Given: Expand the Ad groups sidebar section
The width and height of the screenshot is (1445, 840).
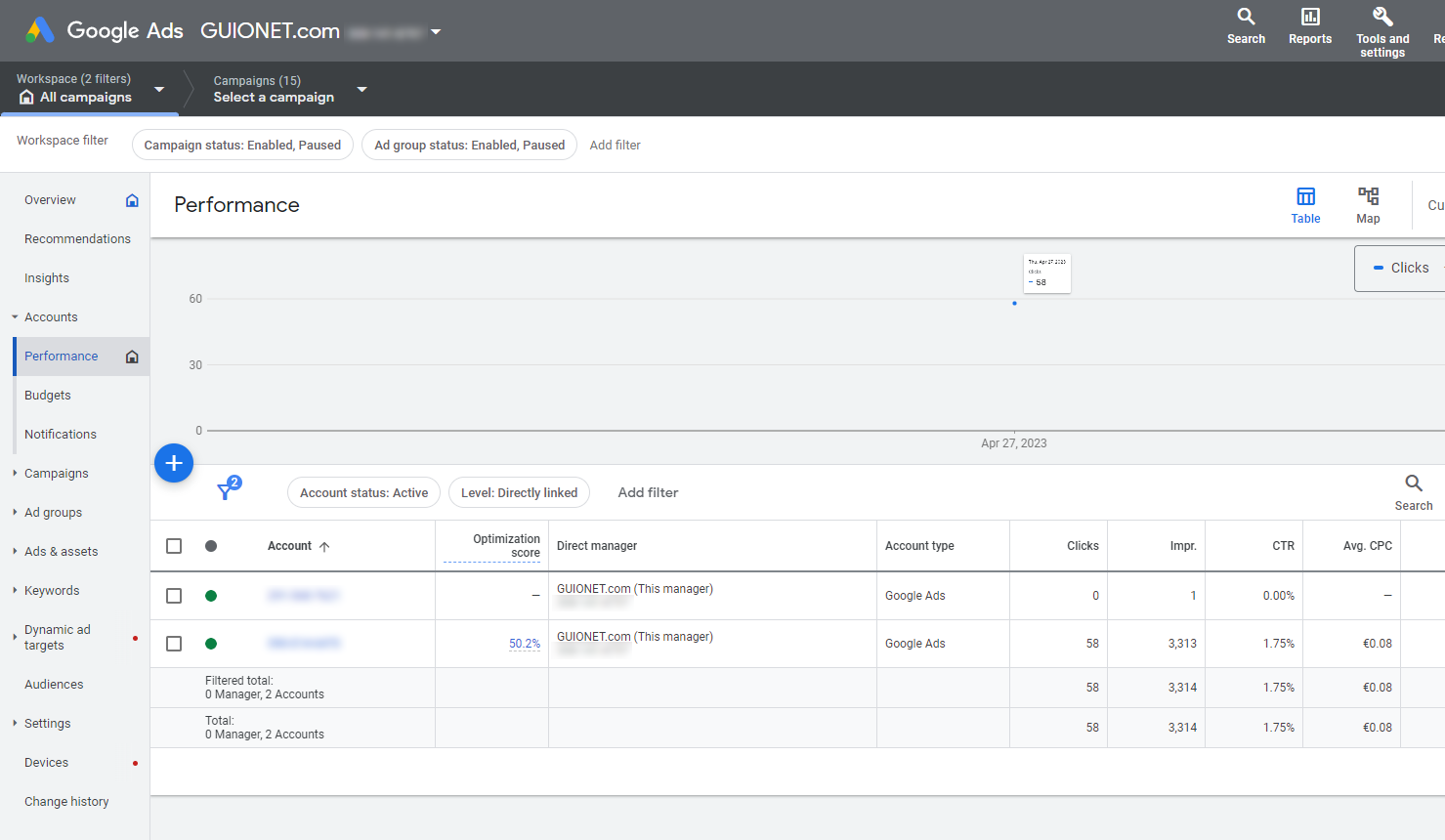Looking at the screenshot, I should click(x=15, y=513).
